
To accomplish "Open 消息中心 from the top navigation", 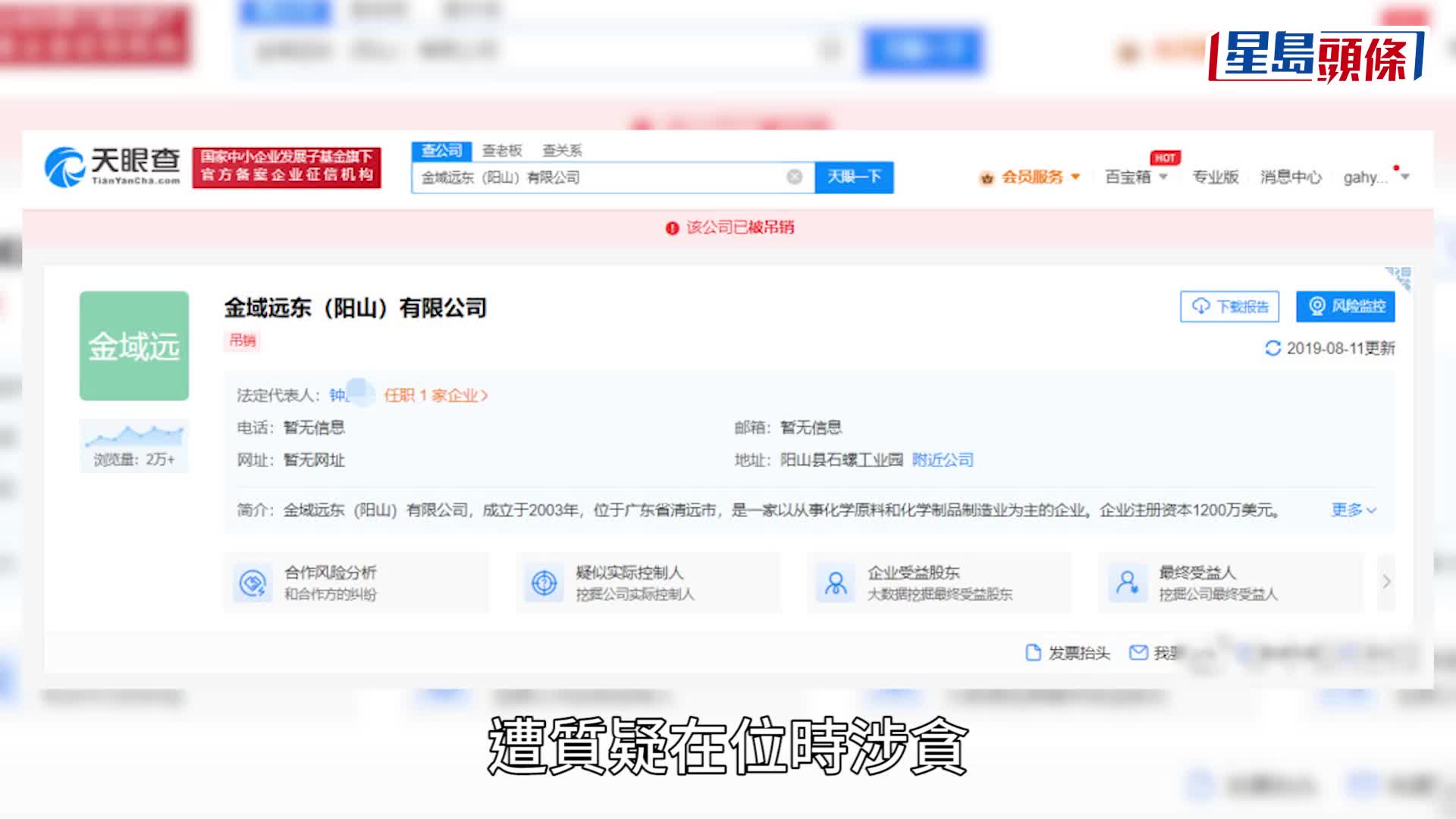I will point(1288,177).
